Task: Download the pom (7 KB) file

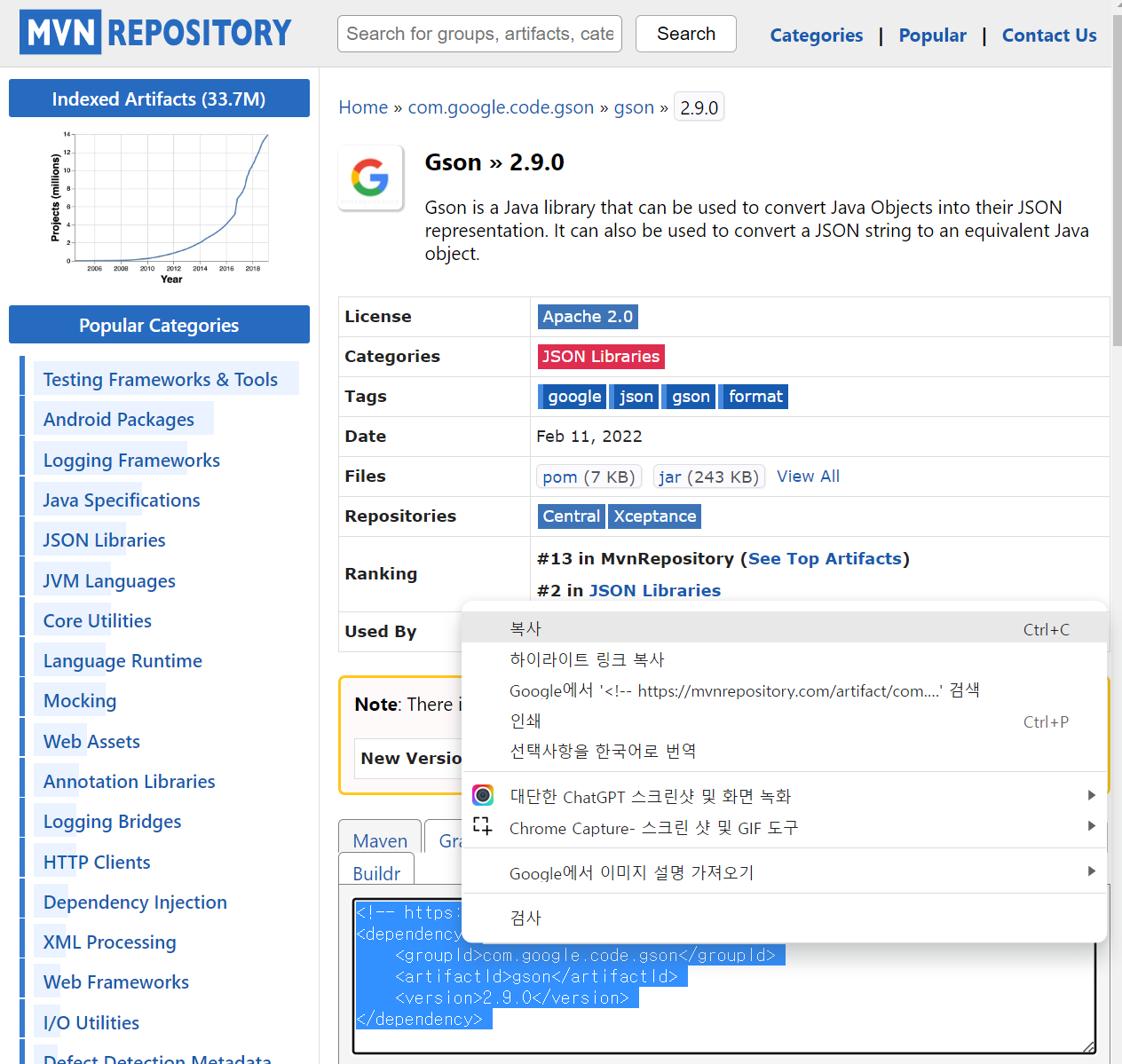Action: coord(589,477)
